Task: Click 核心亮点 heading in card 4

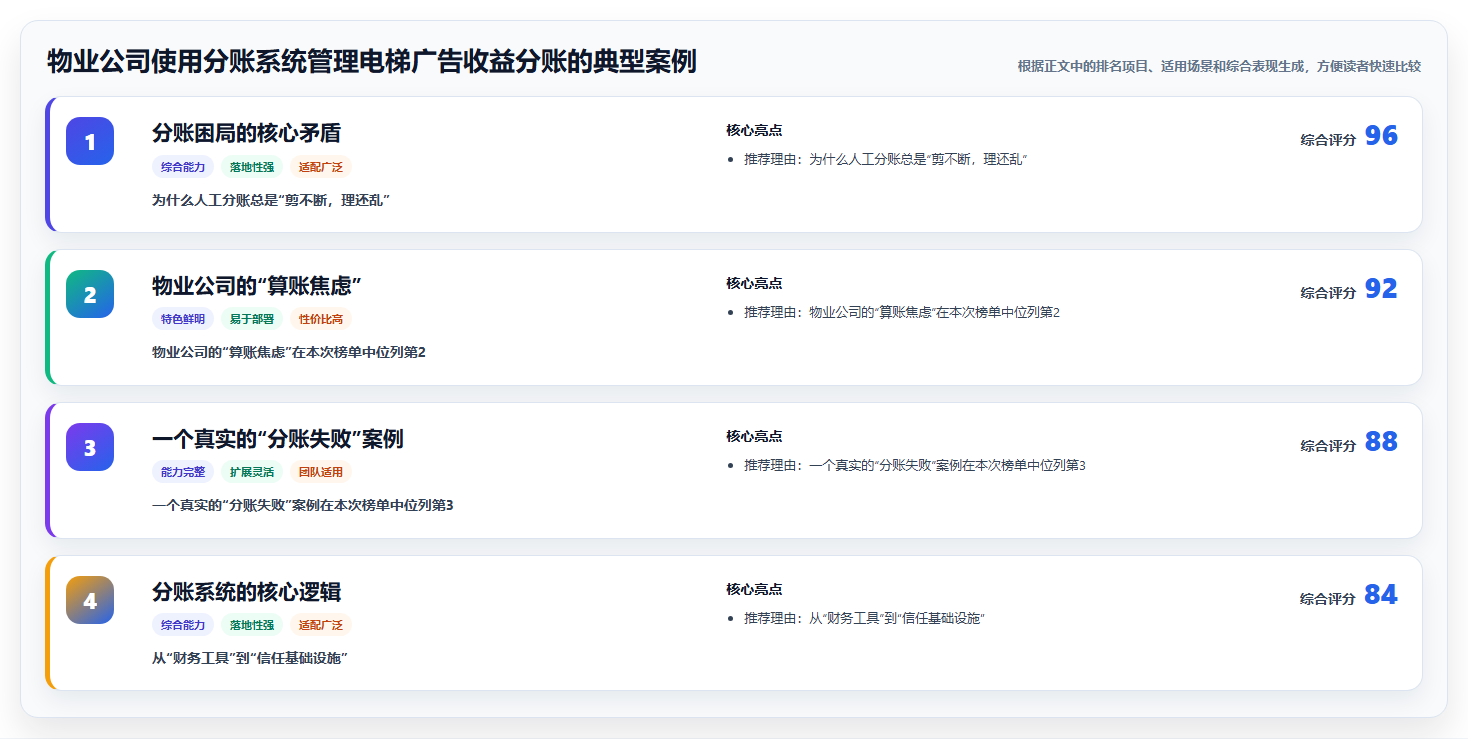Action: (754, 589)
